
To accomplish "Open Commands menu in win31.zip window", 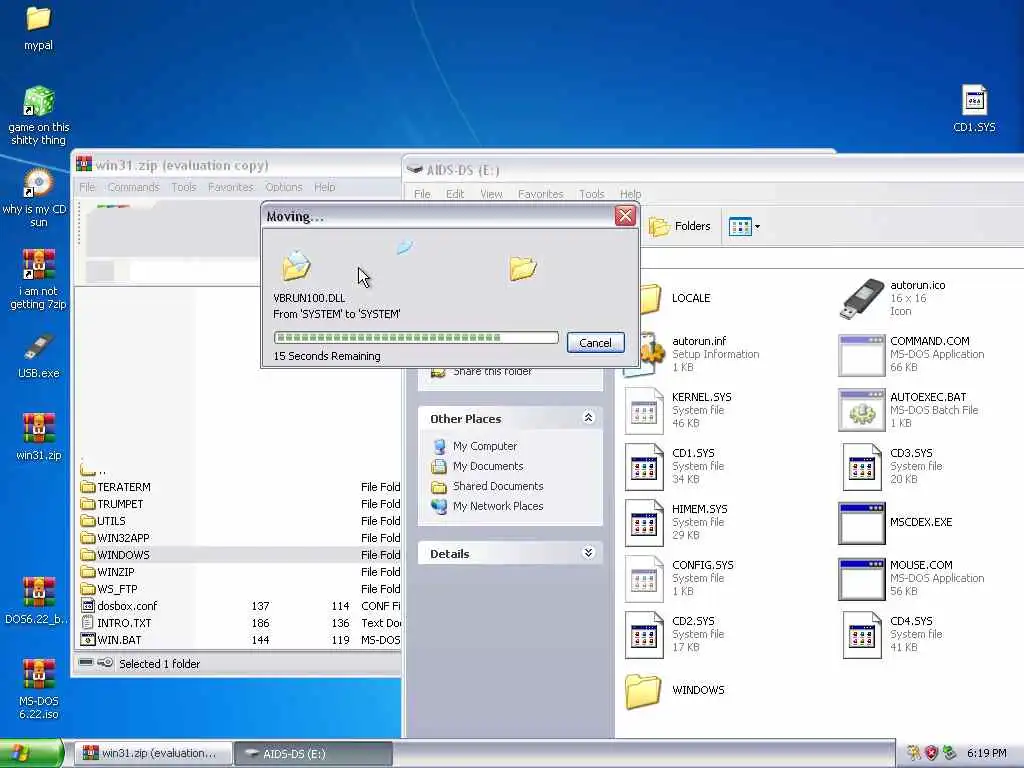I will (x=133, y=187).
